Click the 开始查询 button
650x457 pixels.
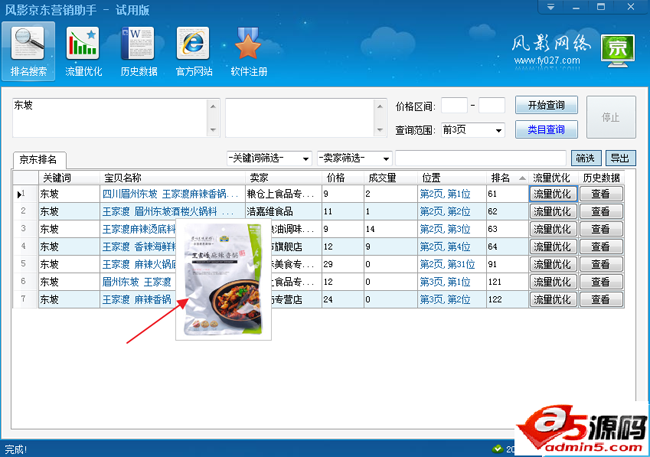coord(546,105)
